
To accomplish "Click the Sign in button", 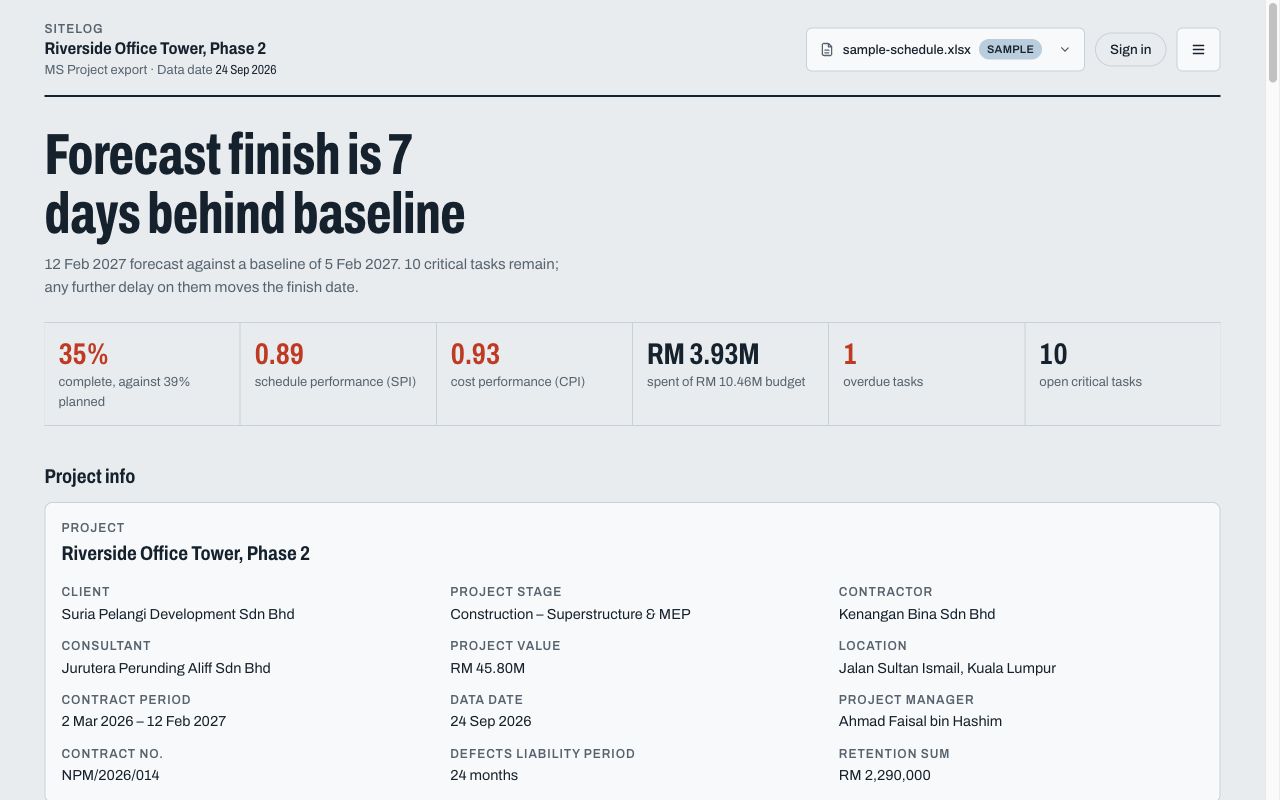I will pyautogui.click(x=1130, y=49).
